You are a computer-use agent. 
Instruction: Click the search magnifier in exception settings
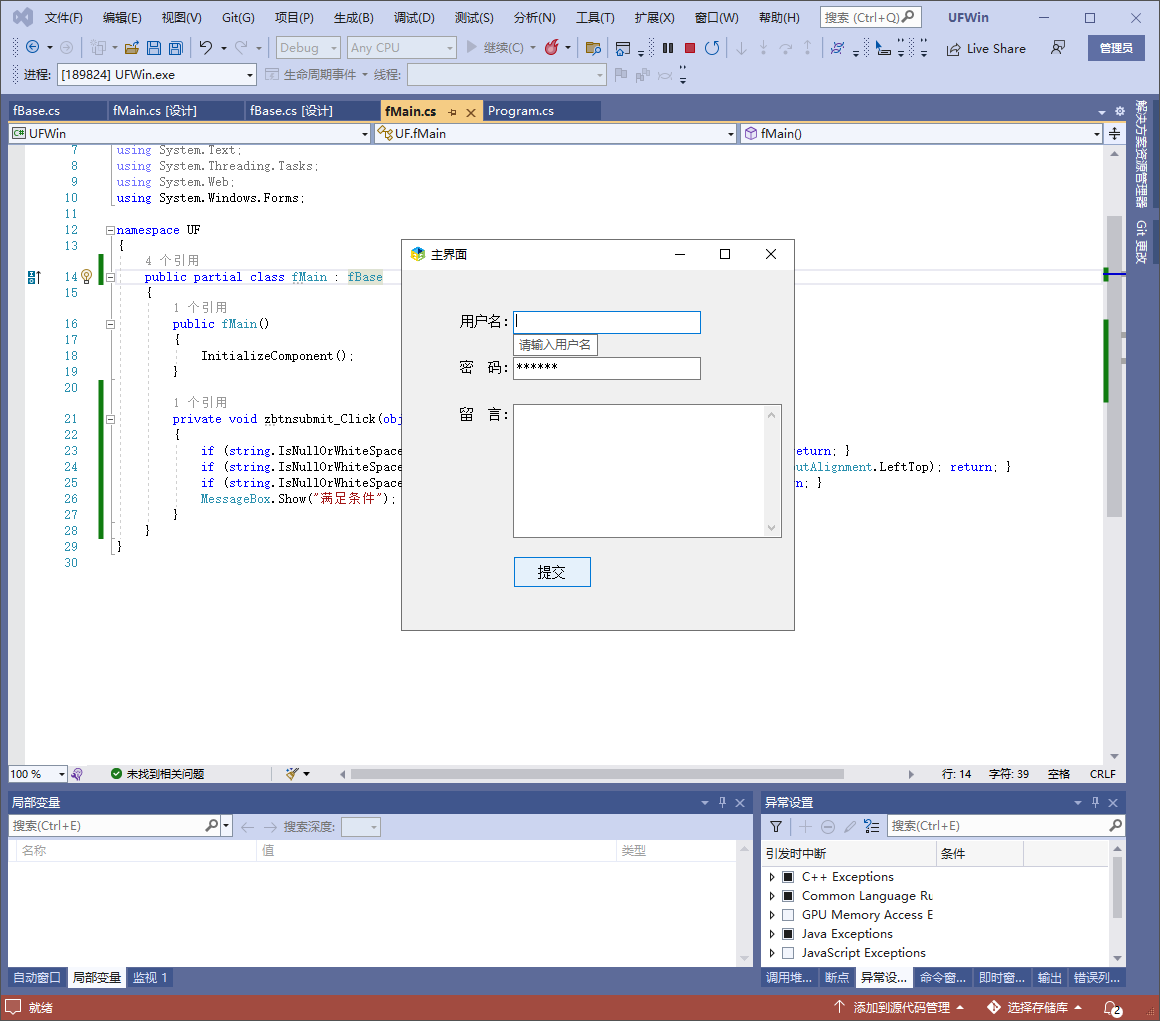(1116, 825)
